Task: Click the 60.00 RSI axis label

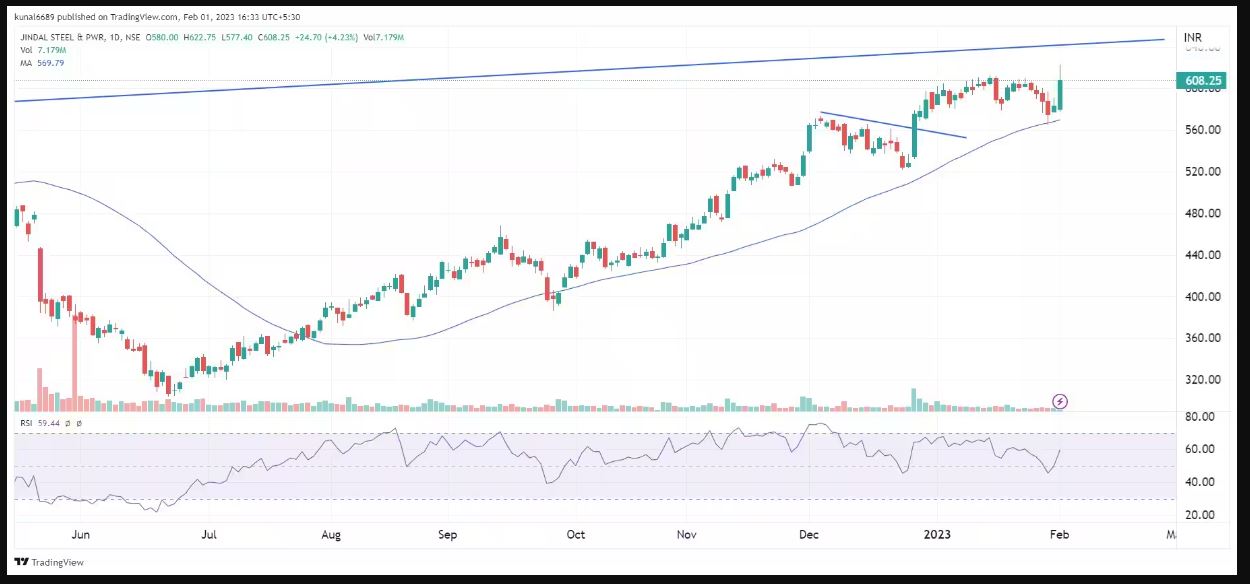Action: click(1200, 449)
